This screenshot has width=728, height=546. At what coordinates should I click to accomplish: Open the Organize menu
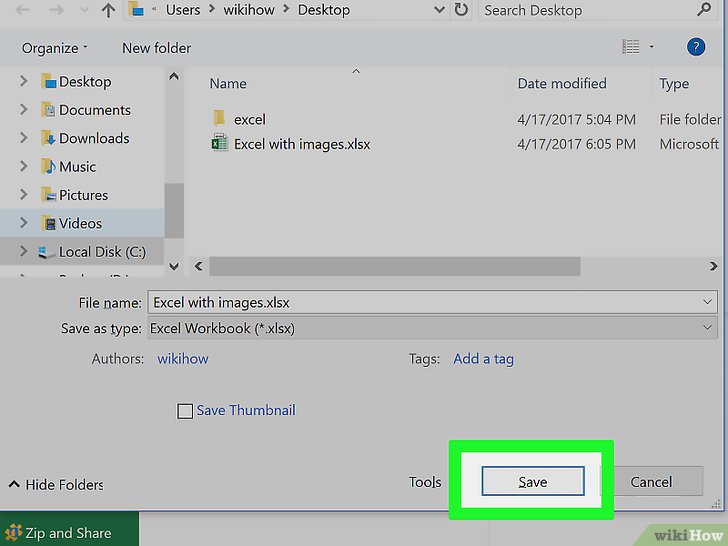54,48
